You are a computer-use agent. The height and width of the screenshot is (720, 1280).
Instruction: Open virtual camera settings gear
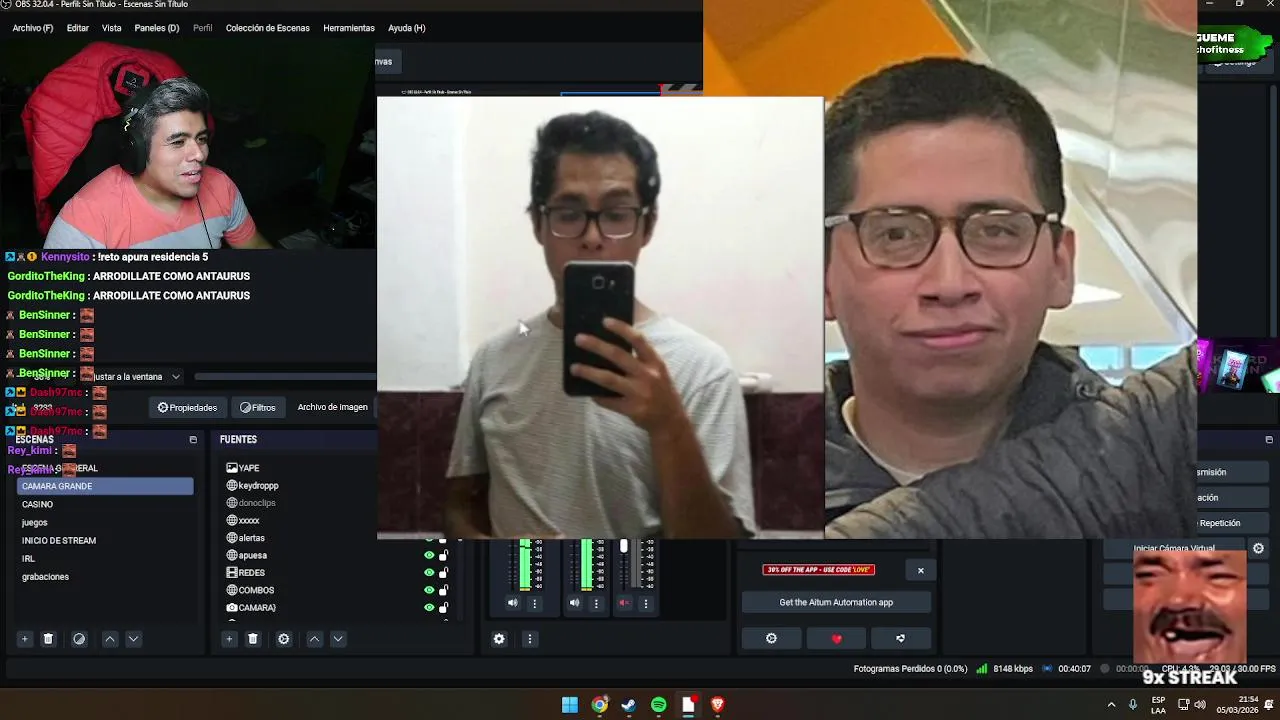[x=1258, y=548]
